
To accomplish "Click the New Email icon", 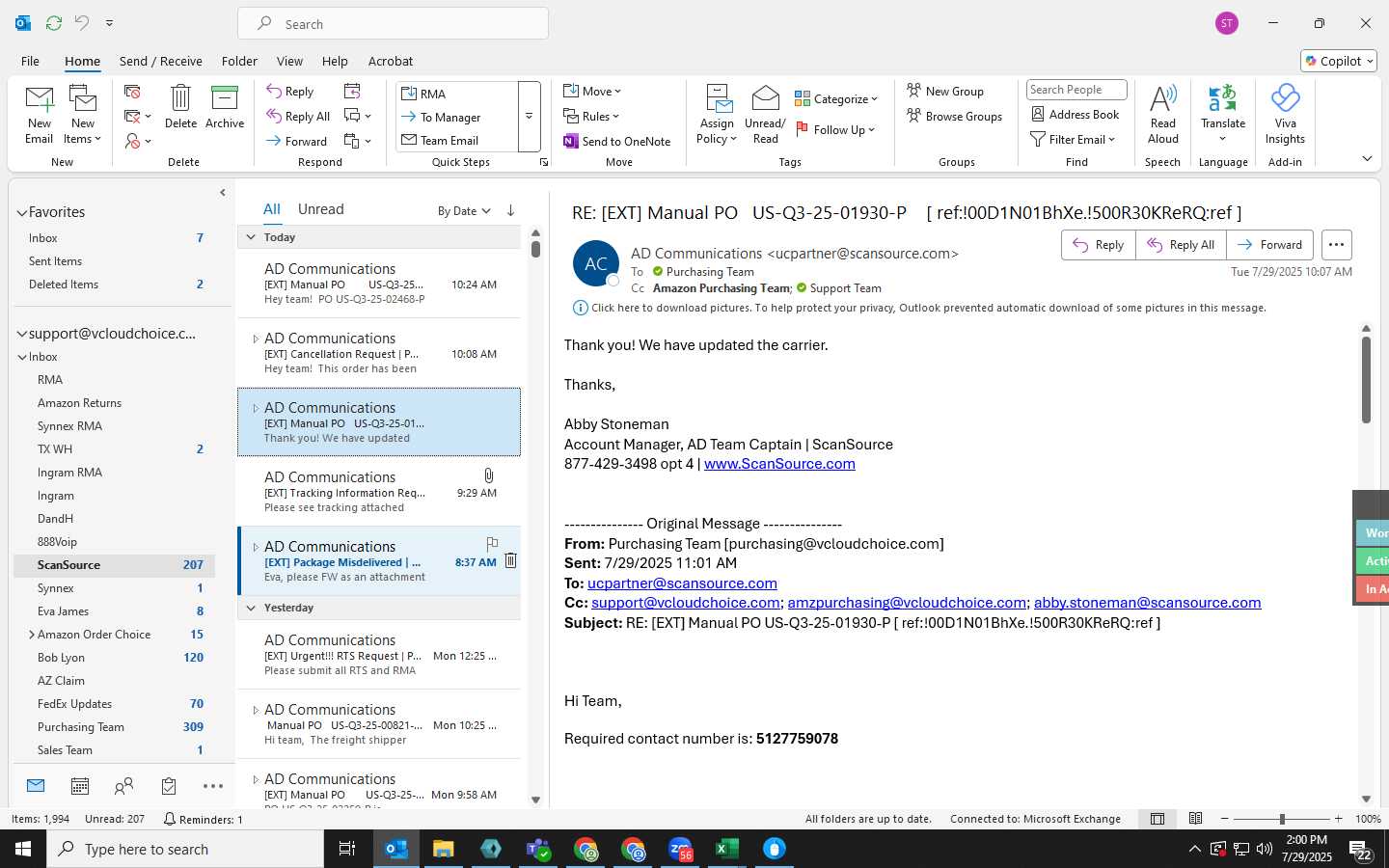I will [40, 114].
